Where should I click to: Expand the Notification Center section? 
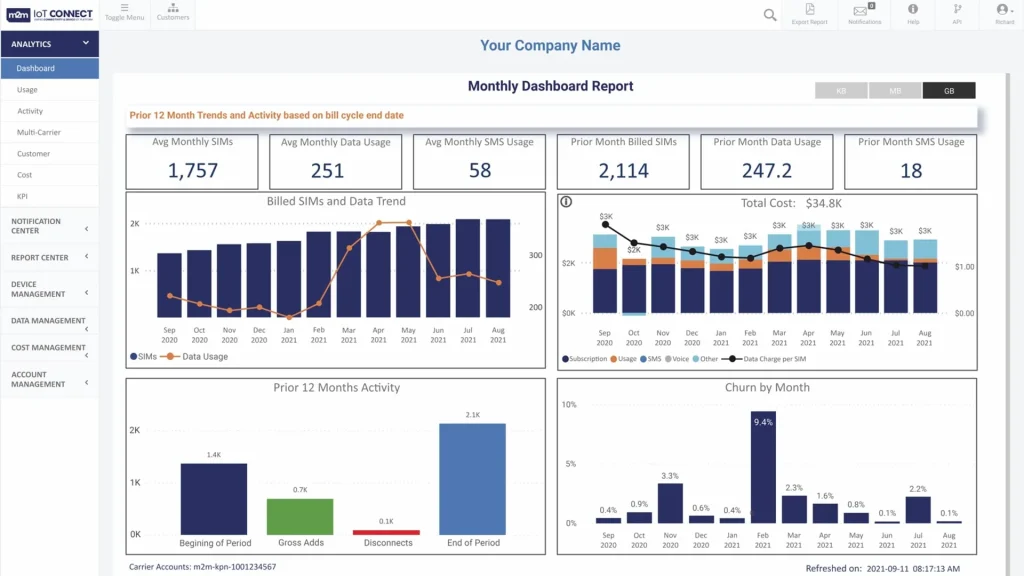pyautogui.click(x=86, y=229)
